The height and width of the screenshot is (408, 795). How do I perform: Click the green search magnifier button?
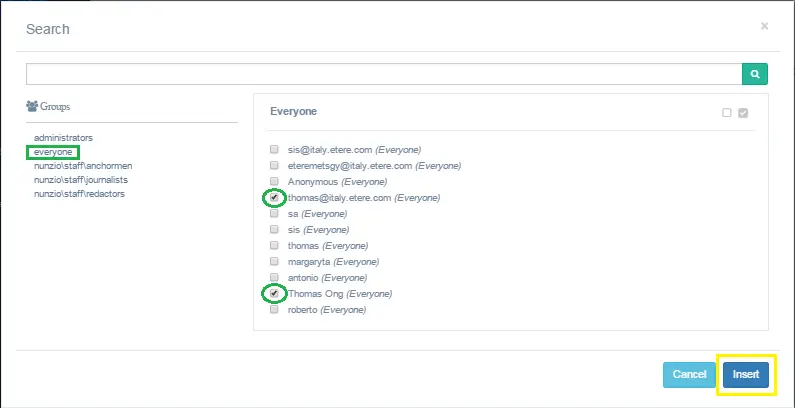755,74
